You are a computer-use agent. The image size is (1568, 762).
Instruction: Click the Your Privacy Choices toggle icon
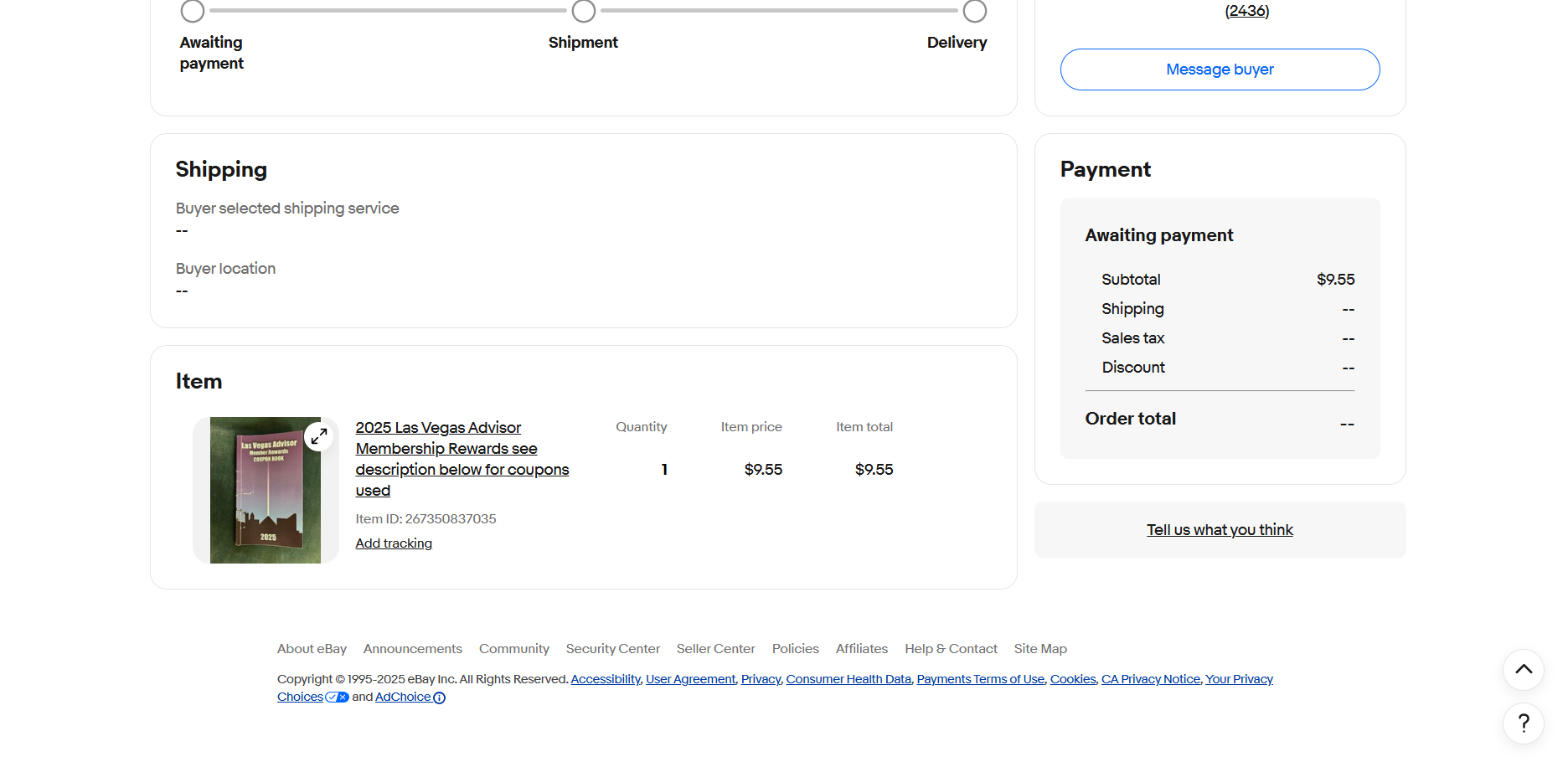337,698
